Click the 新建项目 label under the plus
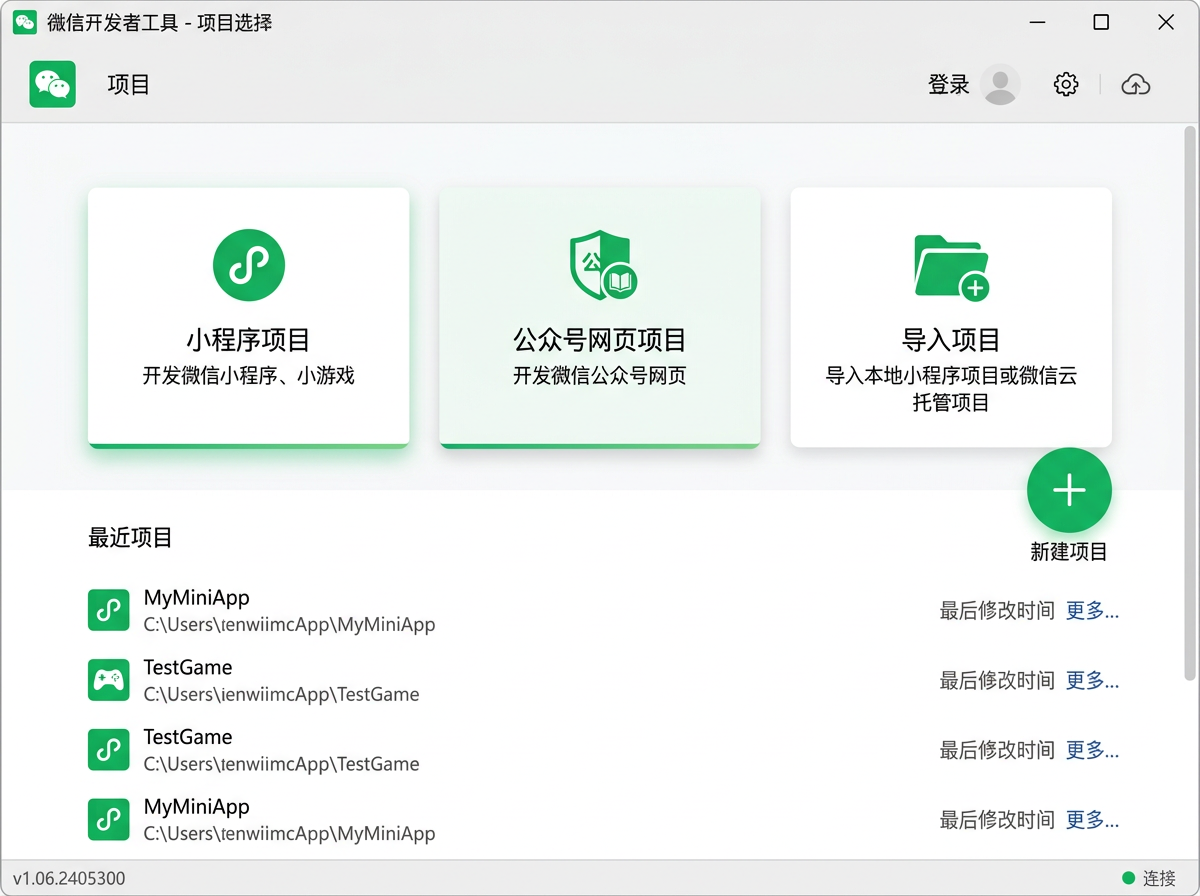Screen dimensions: 1200x896 (x=1069, y=552)
